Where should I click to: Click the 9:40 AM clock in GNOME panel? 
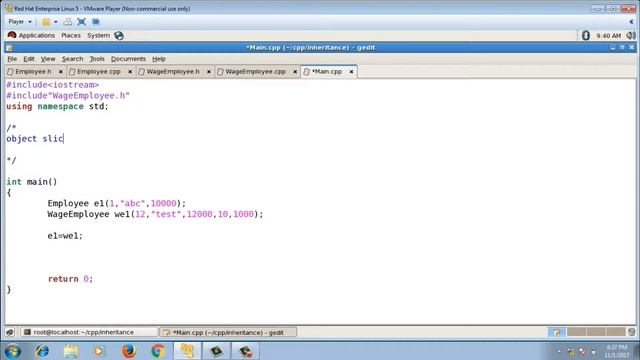click(608, 36)
